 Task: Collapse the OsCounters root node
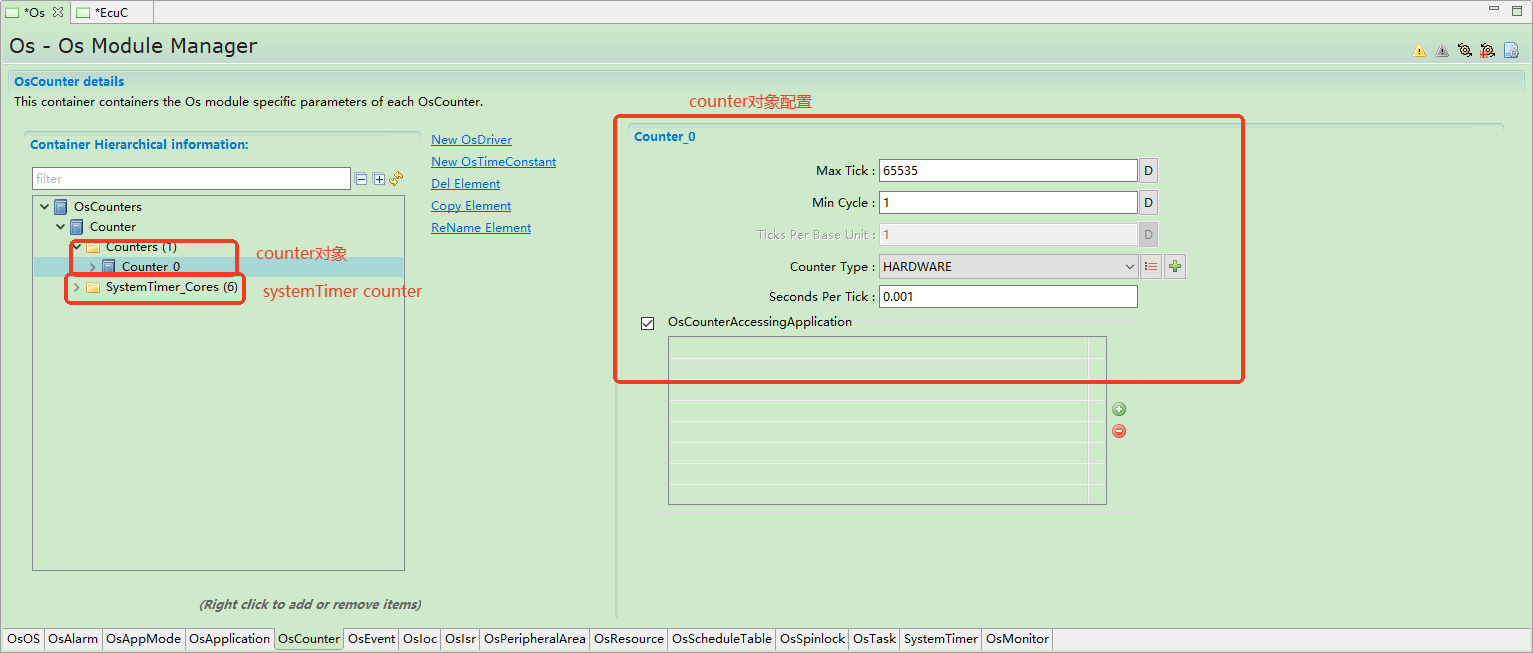(x=44, y=207)
